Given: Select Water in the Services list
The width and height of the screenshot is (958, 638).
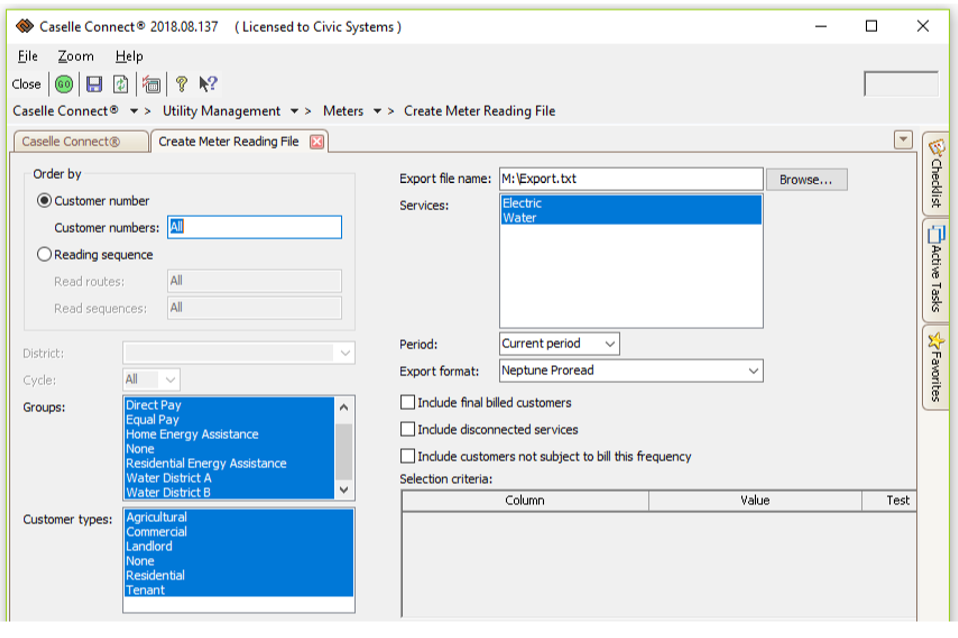Looking at the screenshot, I should tap(631, 218).
